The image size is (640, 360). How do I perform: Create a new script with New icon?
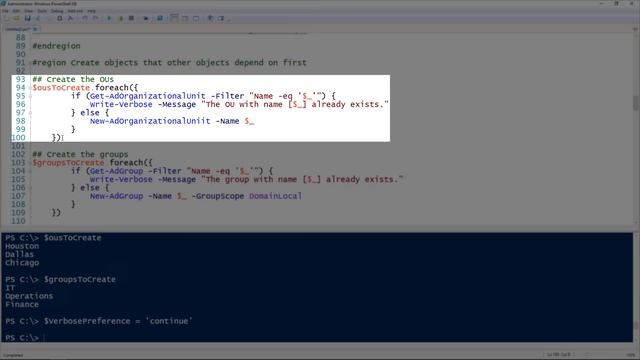pyautogui.click(x=6, y=18)
